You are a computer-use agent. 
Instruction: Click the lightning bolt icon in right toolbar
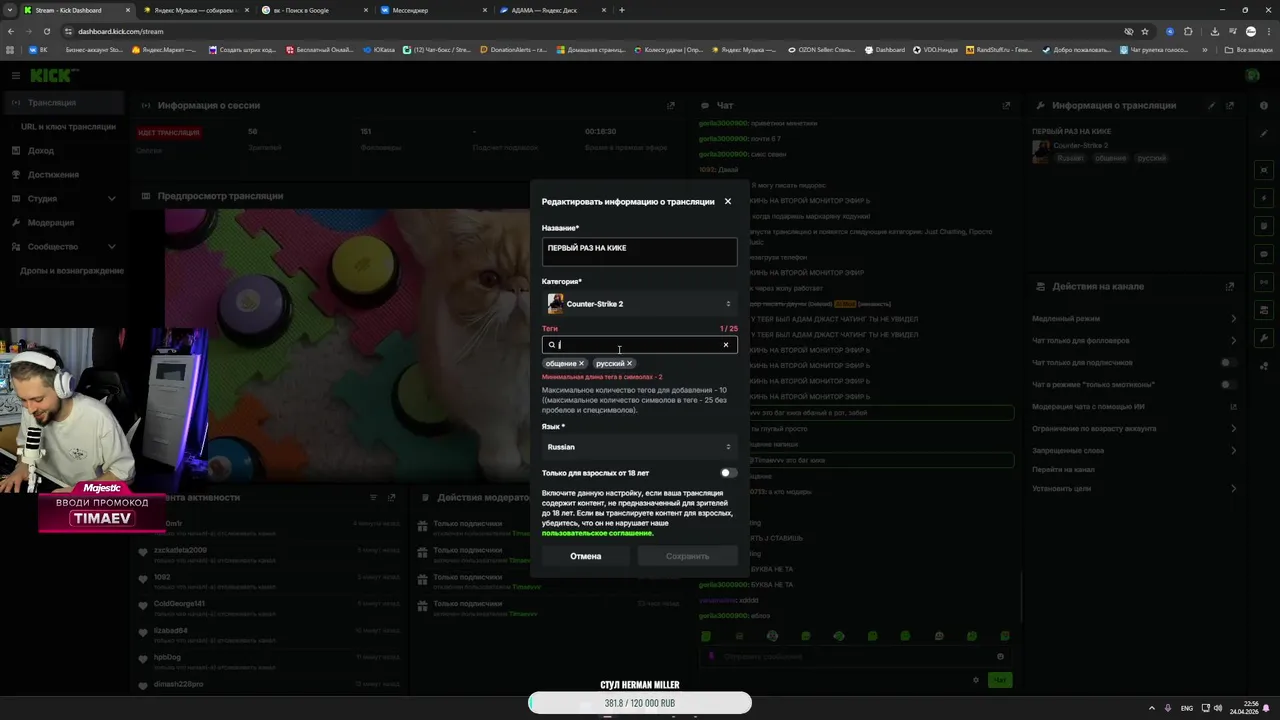click(x=1264, y=198)
